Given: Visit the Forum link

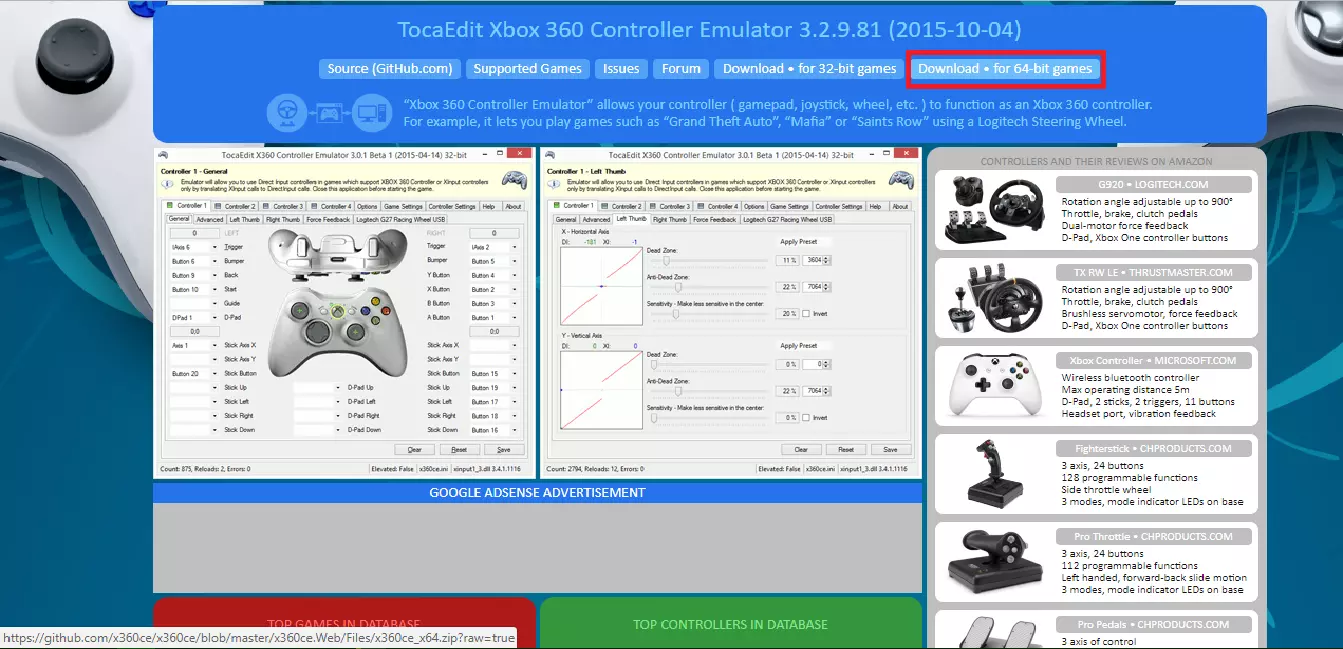Looking at the screenshot, I should [x=681, y=69].
